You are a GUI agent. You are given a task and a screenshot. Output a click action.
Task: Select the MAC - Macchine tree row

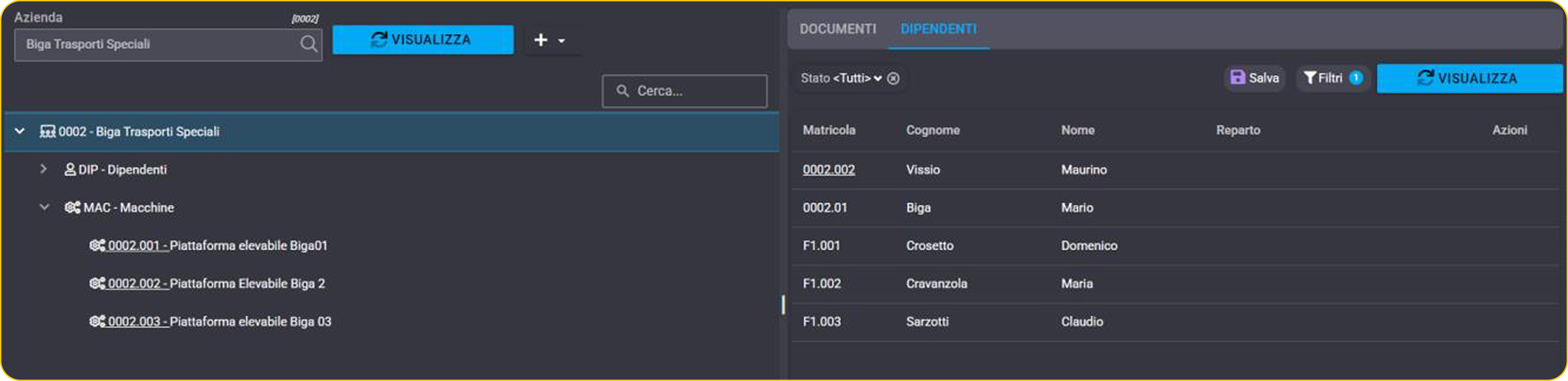(391, 208)
